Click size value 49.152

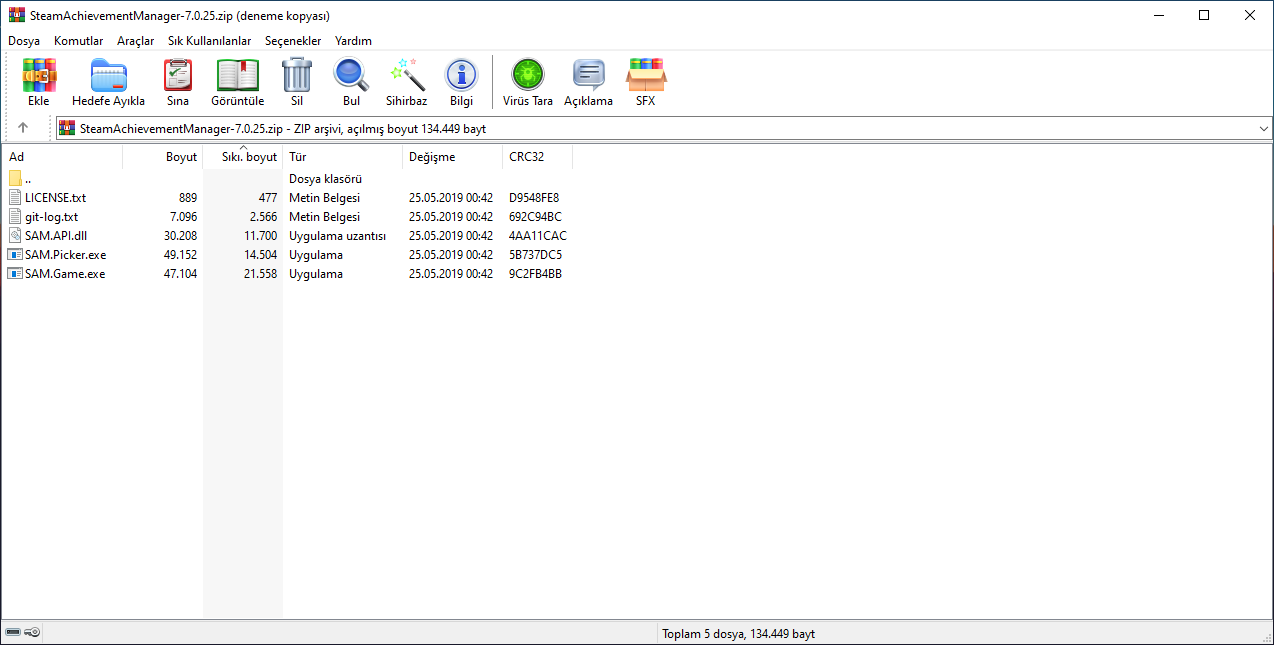tap(180, 255)
